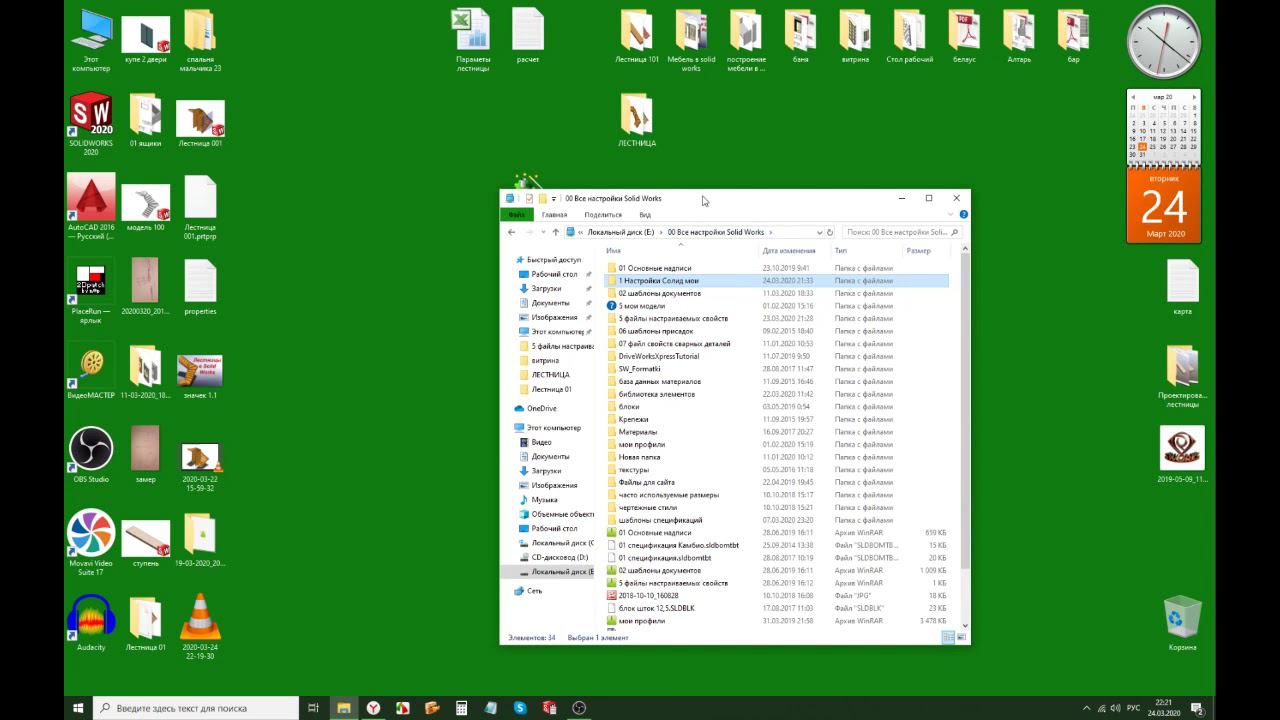Screen dimensions: 1280x720
Task: Click Локальный диск (E:) in address breadcrumb
Action: (620, 232)
